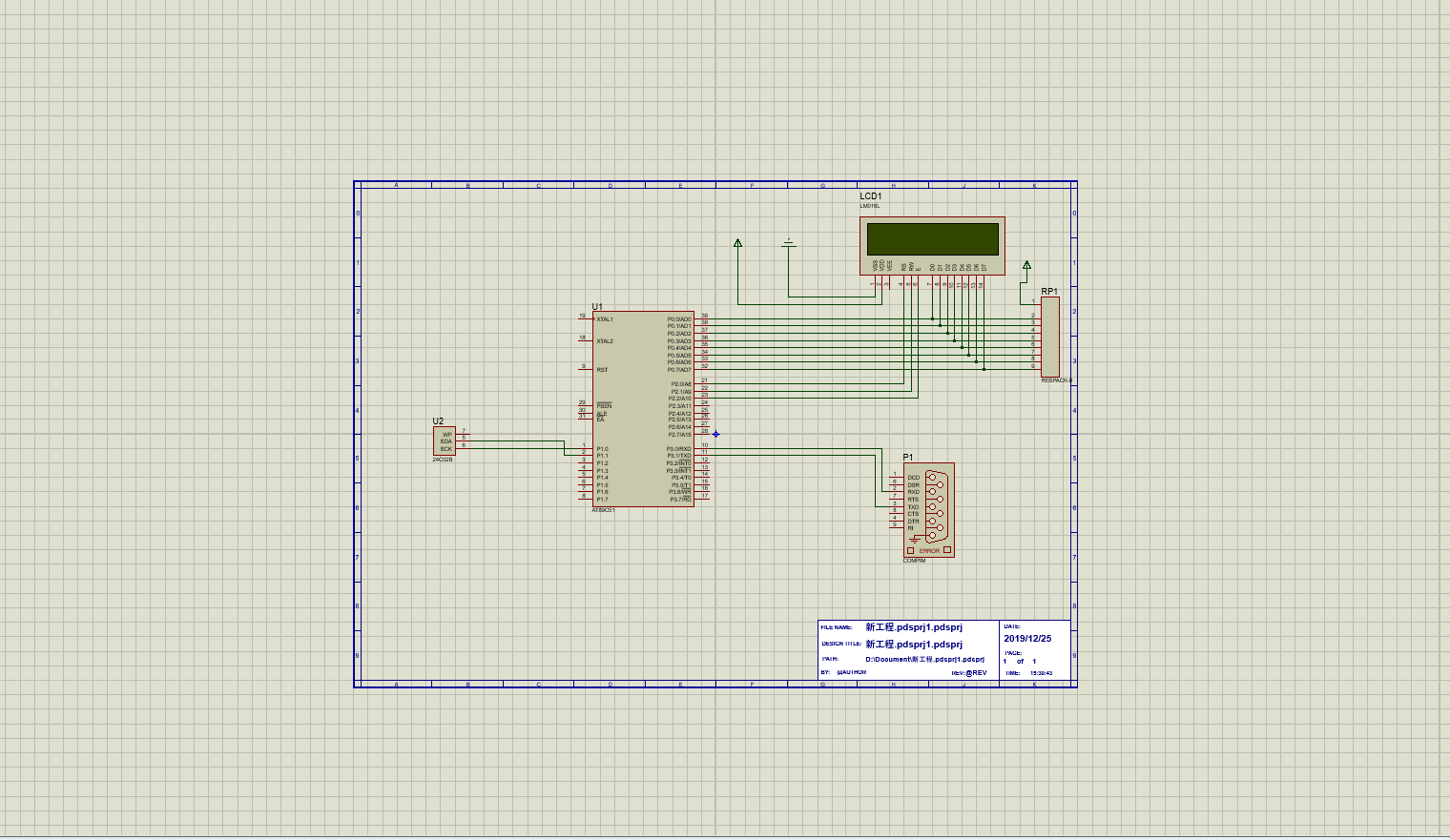Click the DTR pin on P1 connector
The height and width of the screenshot is (840, 1450).
[x=913, y=522]
